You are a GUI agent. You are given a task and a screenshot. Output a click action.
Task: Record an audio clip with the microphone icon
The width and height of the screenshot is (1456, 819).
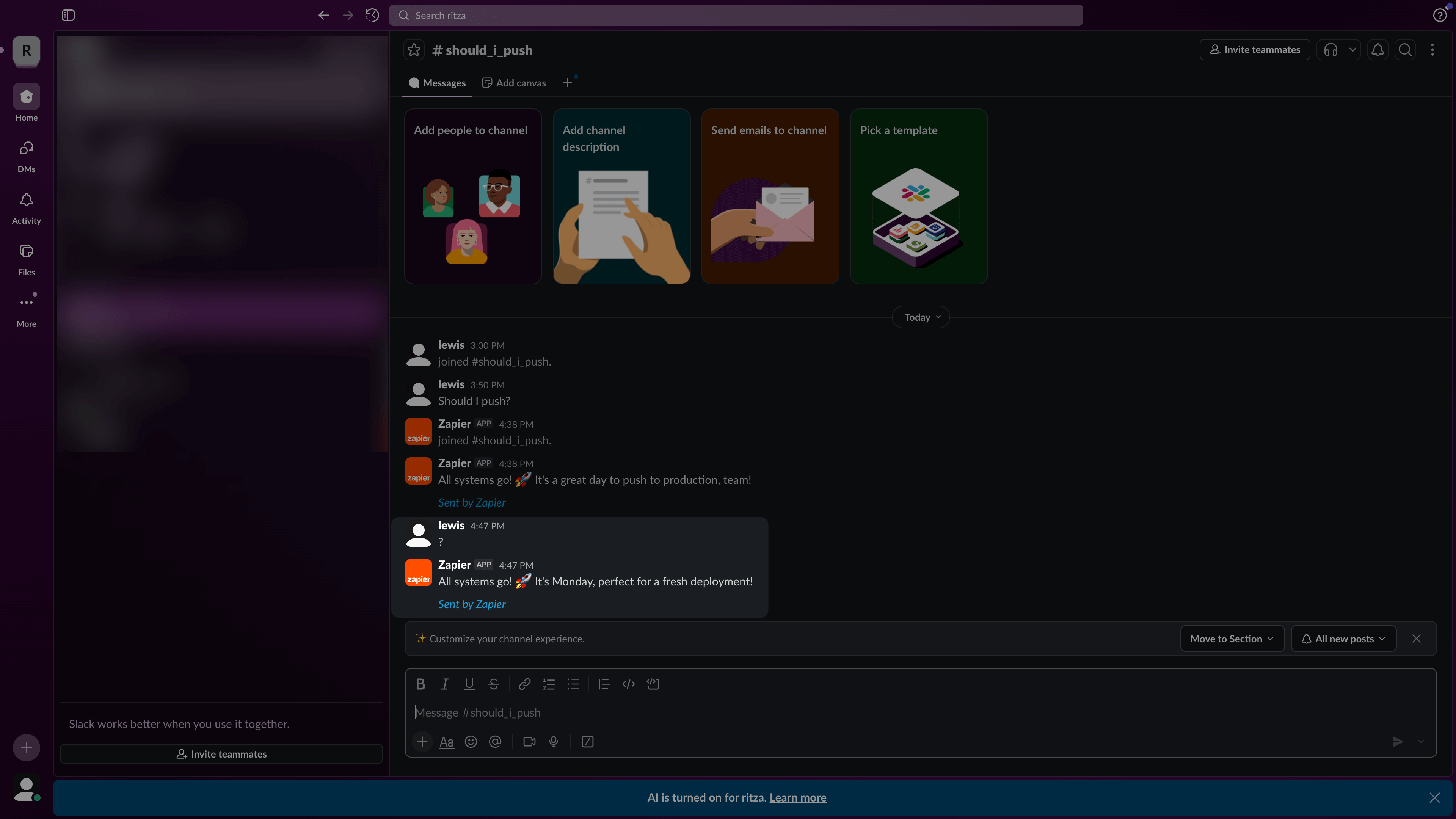[553, 742]
